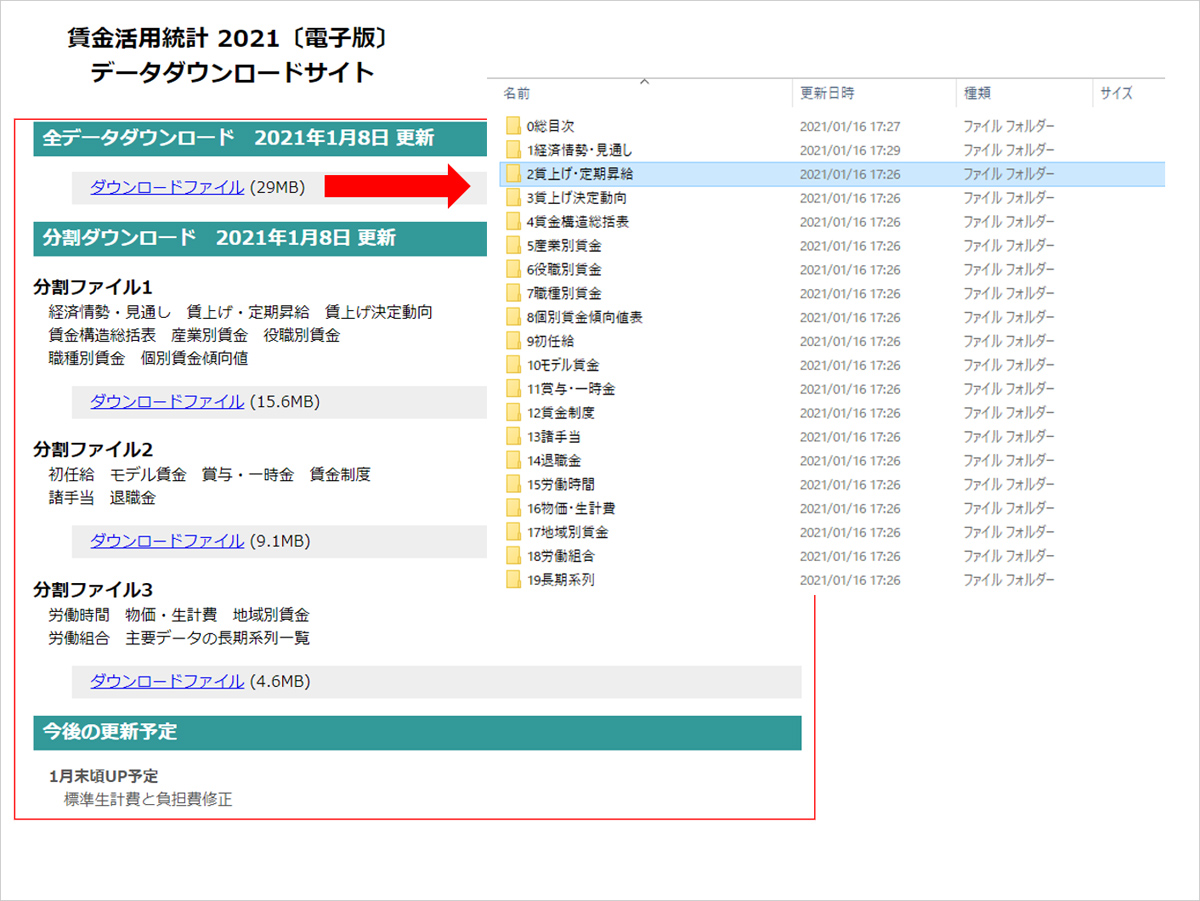This screenshot has height=901, width=1200.
Task: Open the 9初任給 folder icon
Action: (x=514, y=341)
